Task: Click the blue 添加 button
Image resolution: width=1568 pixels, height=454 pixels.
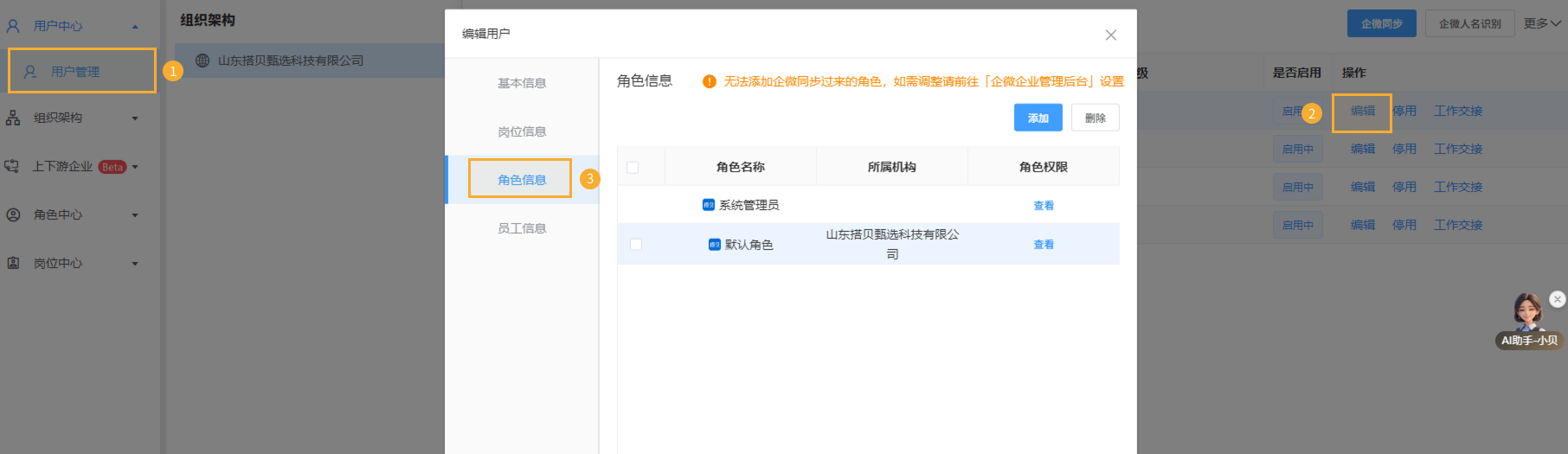Action: click(1038, 118)
